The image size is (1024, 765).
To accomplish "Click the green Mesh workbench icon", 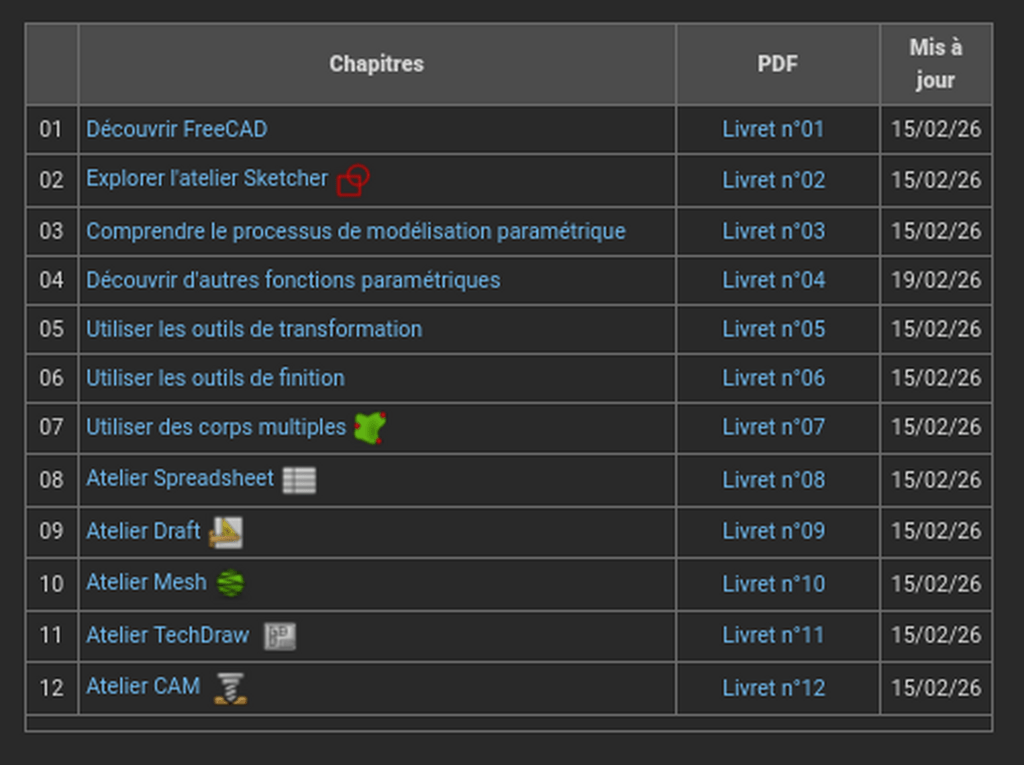I will tap(230, 583).
